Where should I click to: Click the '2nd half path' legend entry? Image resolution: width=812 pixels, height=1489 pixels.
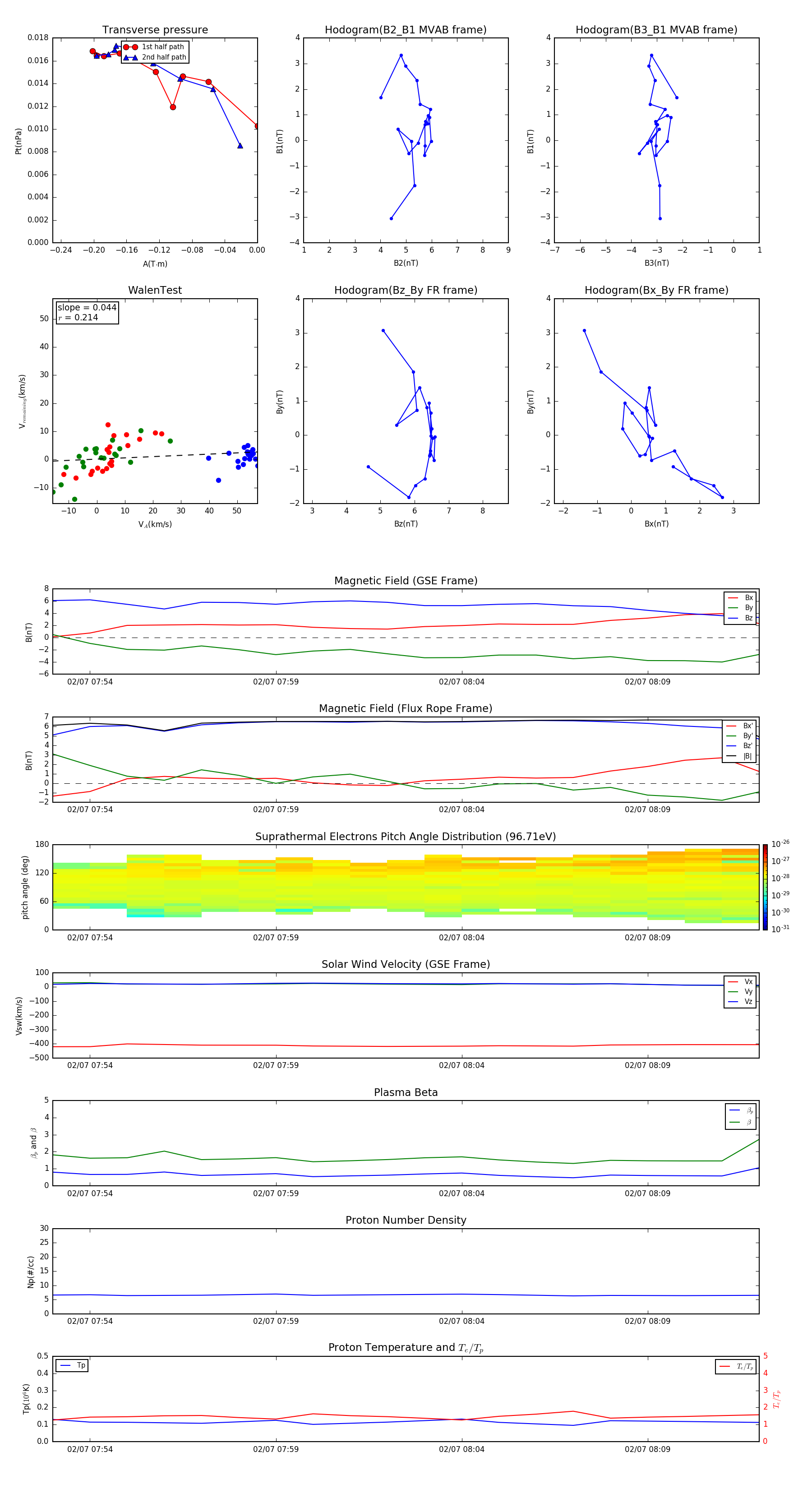[156, 57]
